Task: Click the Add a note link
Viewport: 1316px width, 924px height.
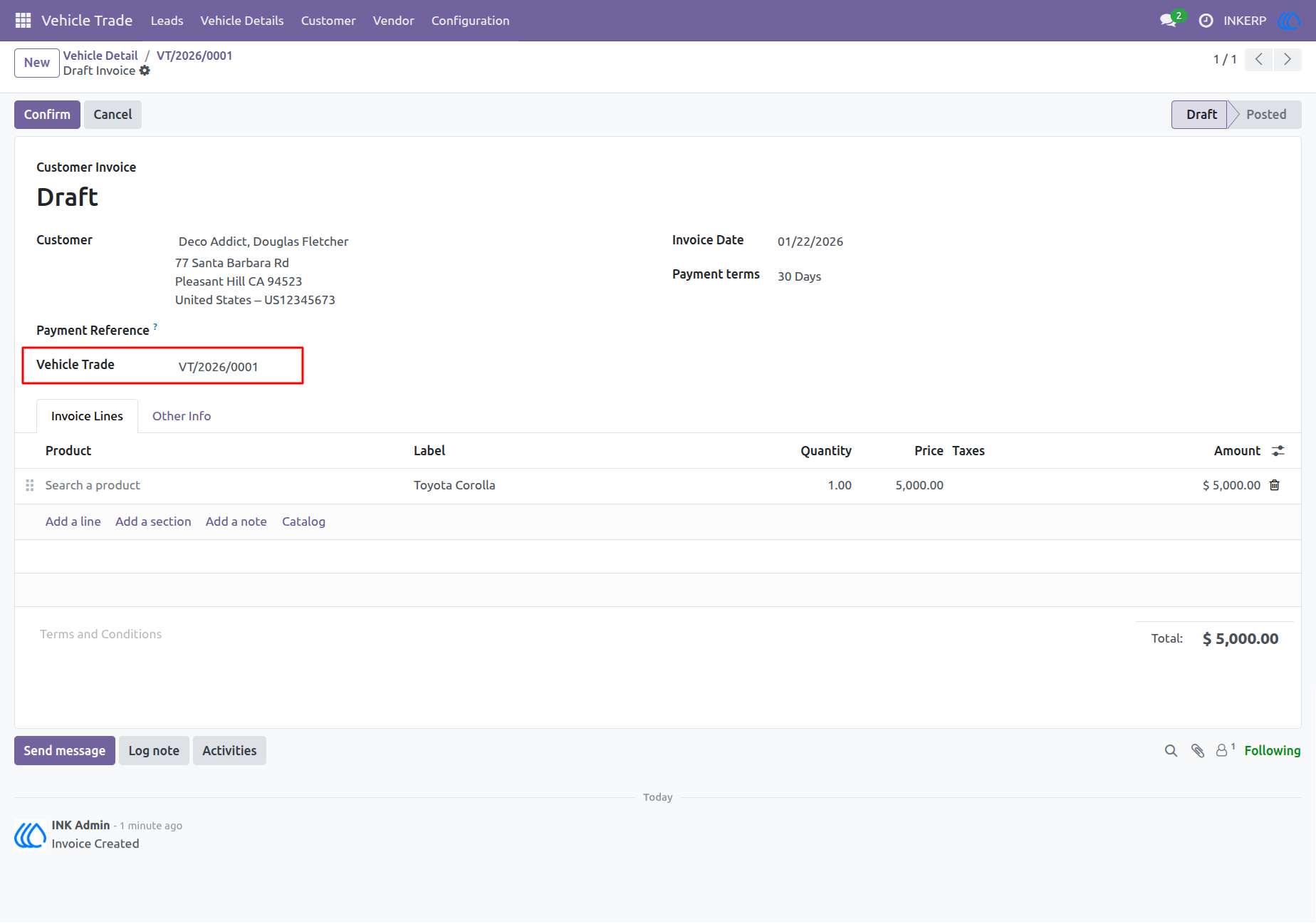Action: point(236,521)
